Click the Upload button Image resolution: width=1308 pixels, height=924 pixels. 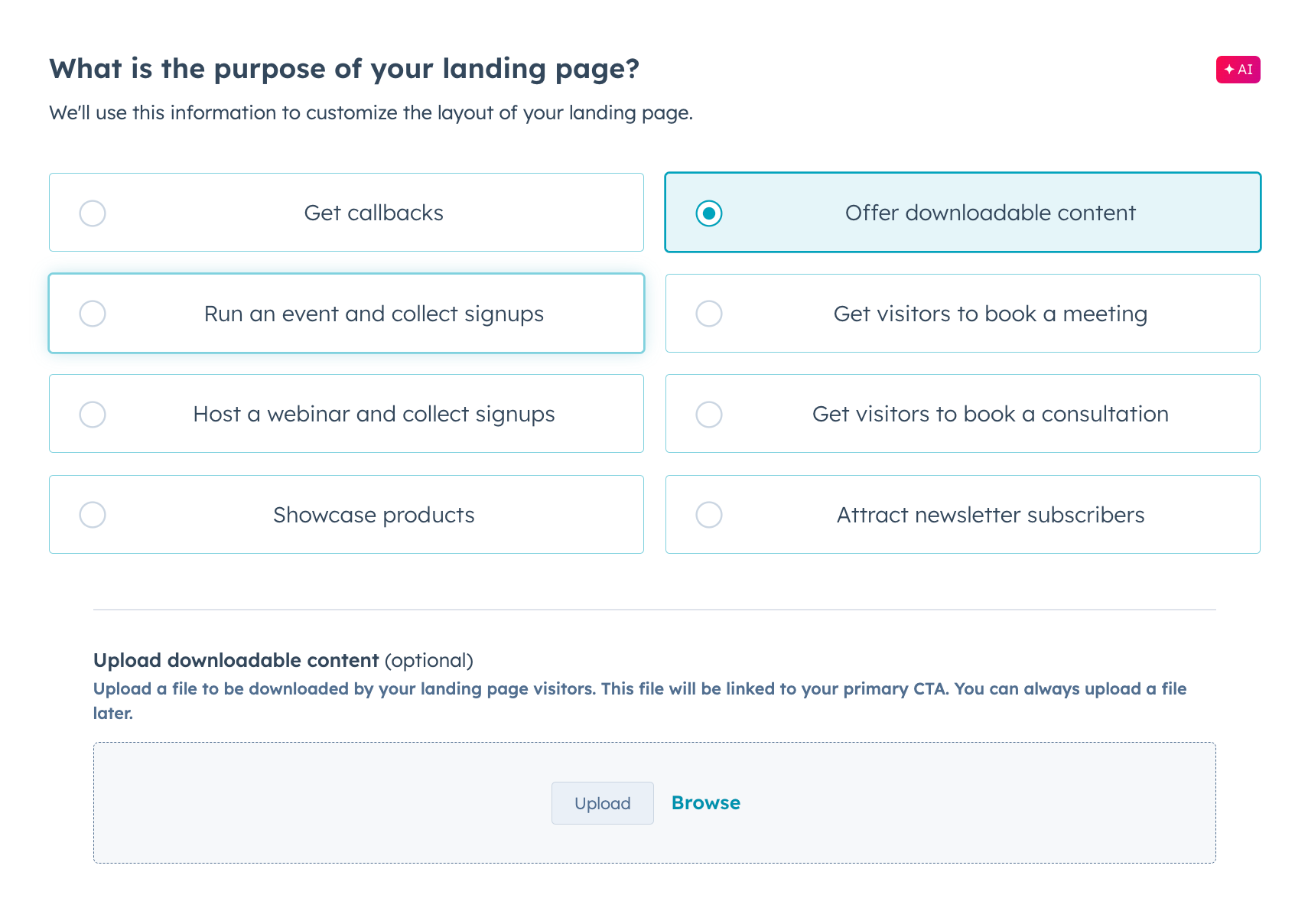[x=603, y=802]
